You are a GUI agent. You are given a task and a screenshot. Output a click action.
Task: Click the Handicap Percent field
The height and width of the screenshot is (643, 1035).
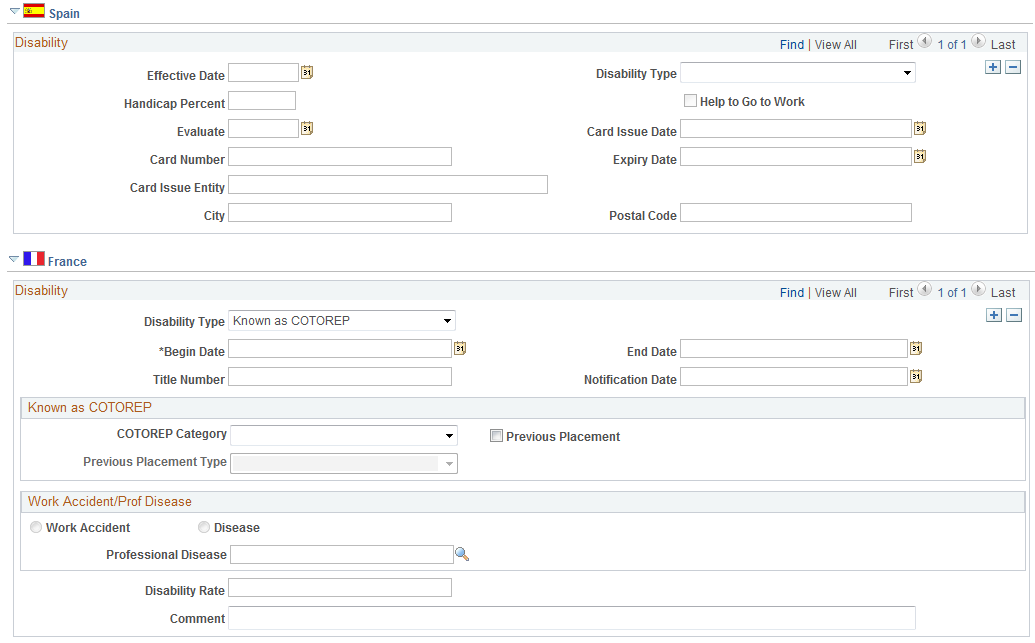tap(262, 101)
